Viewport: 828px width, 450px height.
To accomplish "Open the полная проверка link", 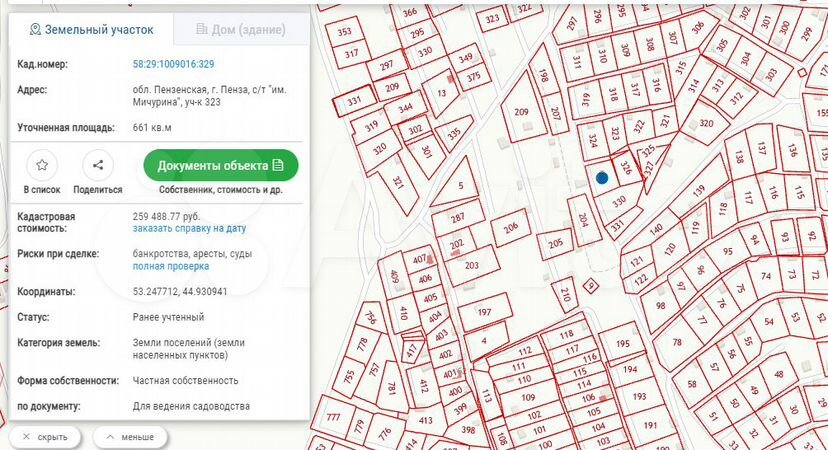I will (x=171, y=266).
